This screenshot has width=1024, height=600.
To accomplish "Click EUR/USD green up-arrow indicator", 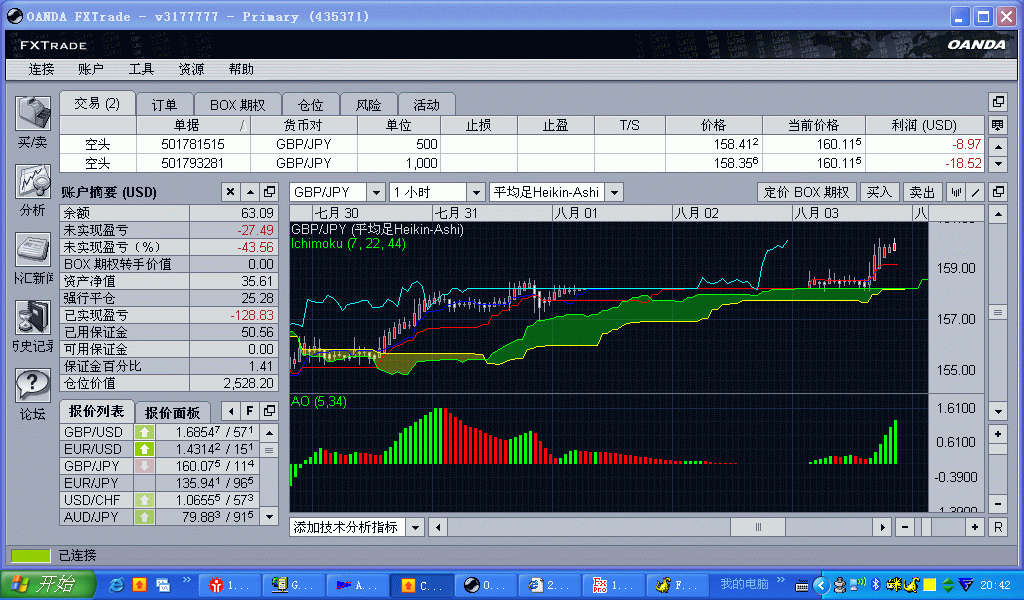I will (144, 449).
